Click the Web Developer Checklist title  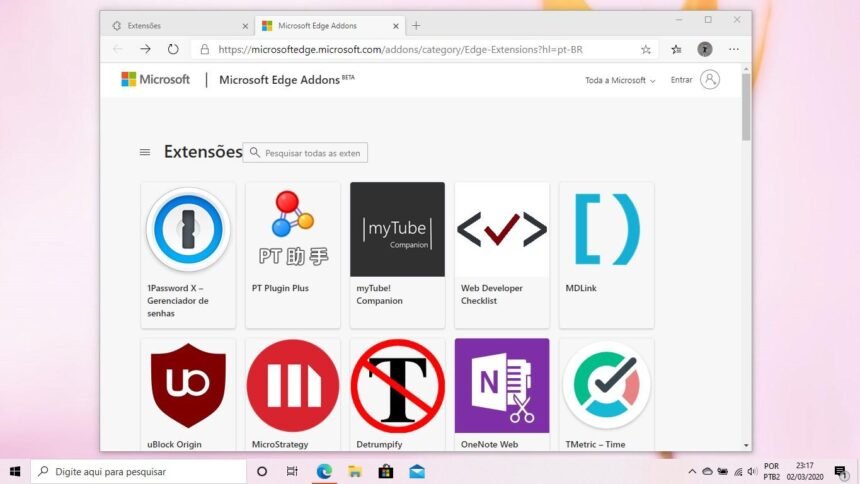tap(491, 294)
